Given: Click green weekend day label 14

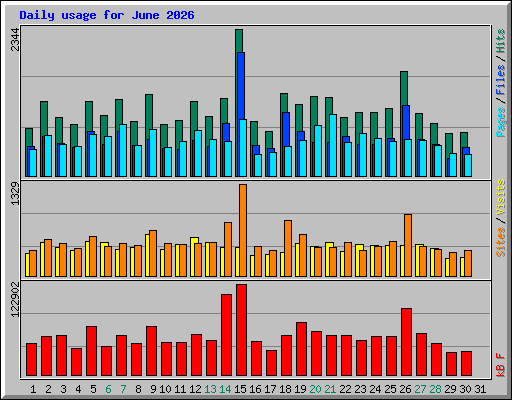Looking at the screenshot, I should (x=225, y=389).
